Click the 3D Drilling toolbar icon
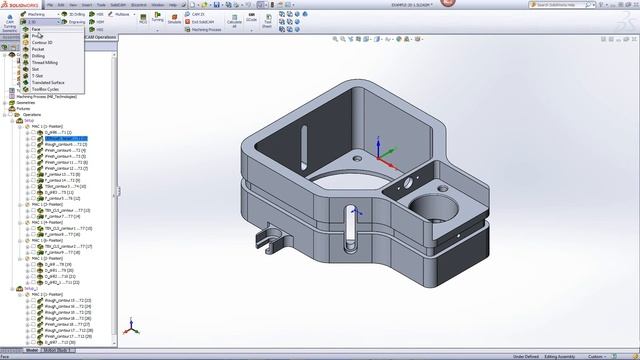 pos(64,14)
